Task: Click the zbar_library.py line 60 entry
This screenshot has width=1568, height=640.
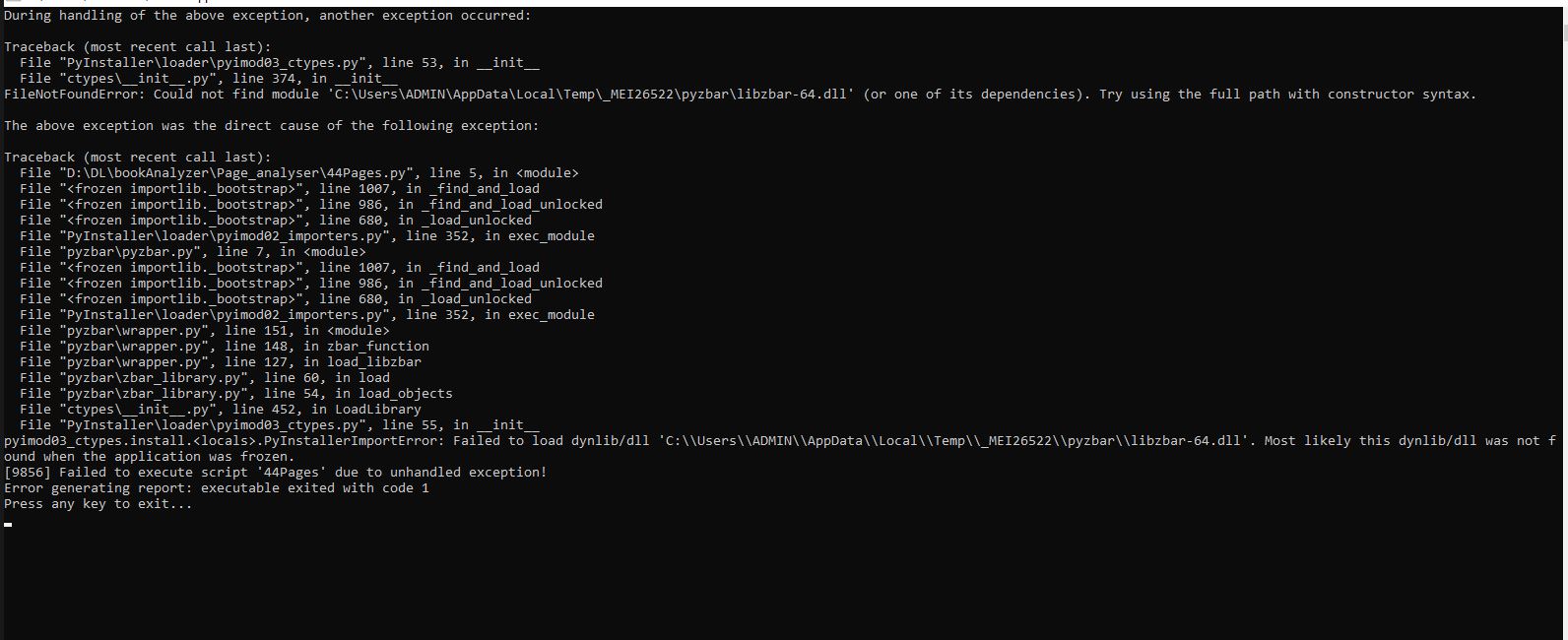Action: 205,378
